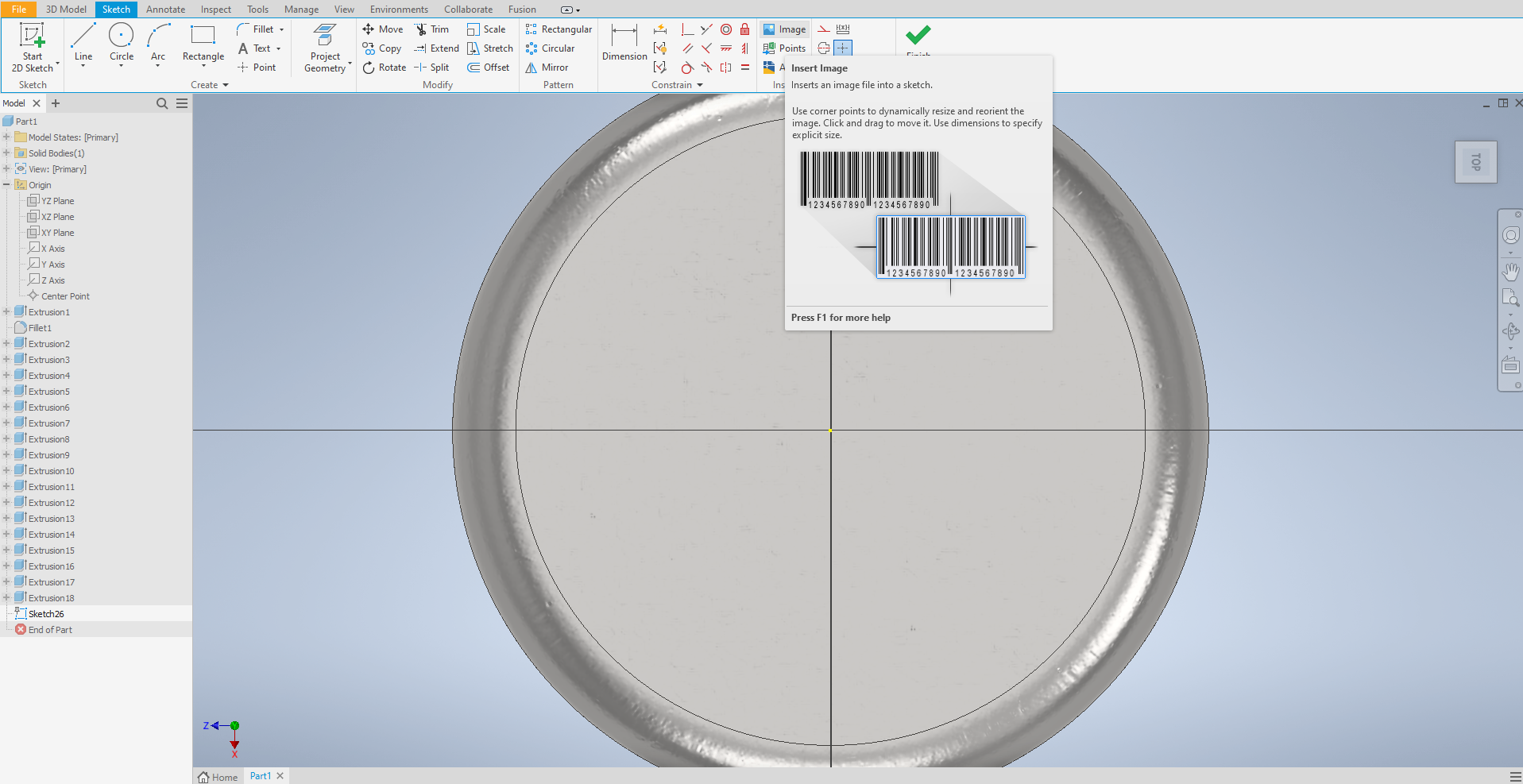Apply the Concentric constraint

(x=726, y=29)
